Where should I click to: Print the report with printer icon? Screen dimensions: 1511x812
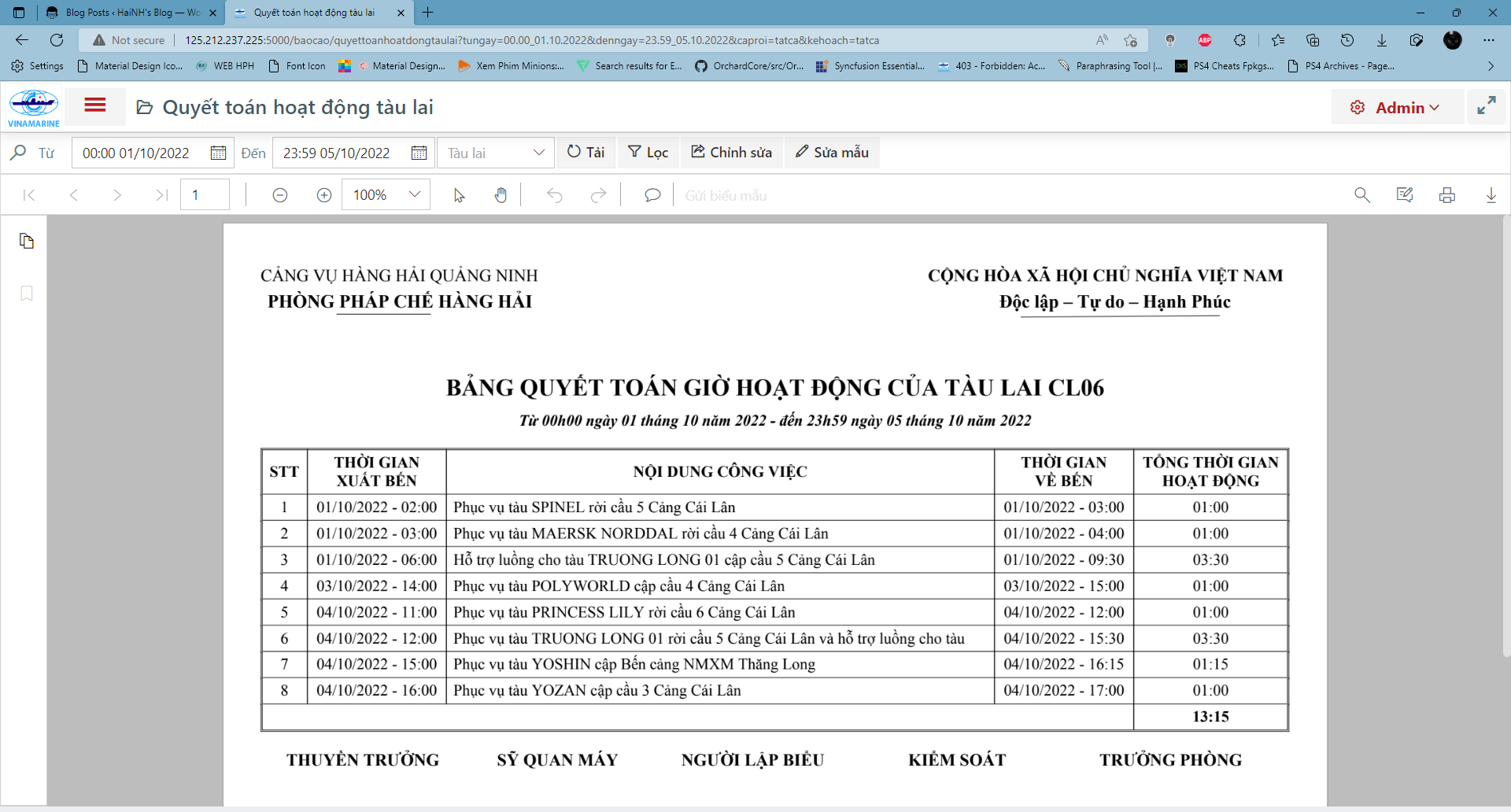[1446, 195]
